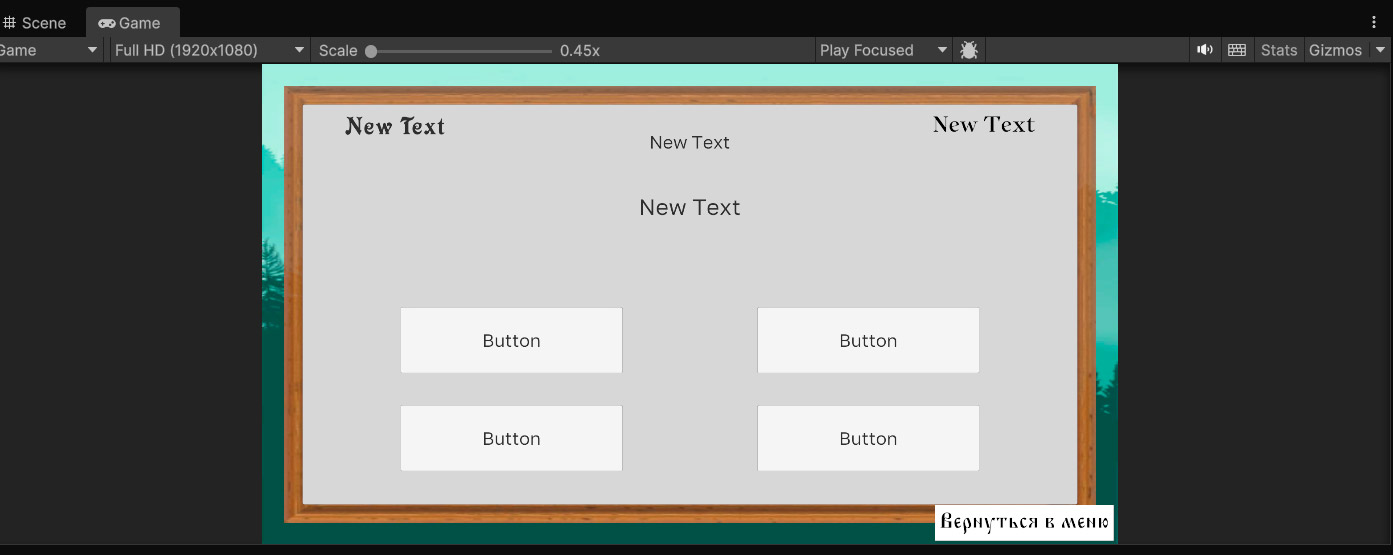Screen dimensions: 1393x555
Task: Toggle the Stats overlay
Action: 1278,50
